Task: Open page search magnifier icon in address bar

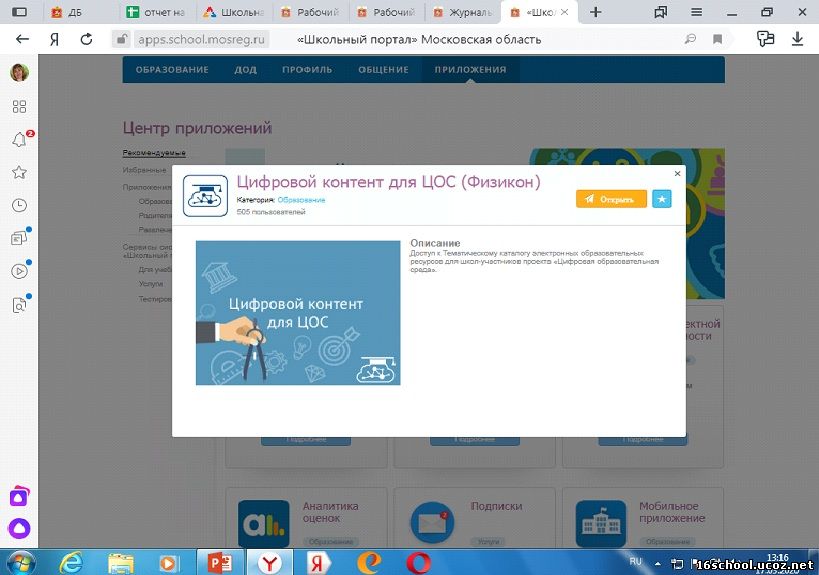Action: (x=690, y=39)
